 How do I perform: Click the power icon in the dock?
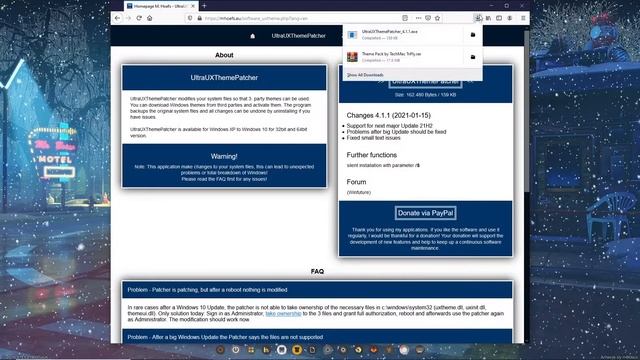(x=236, y=350)
